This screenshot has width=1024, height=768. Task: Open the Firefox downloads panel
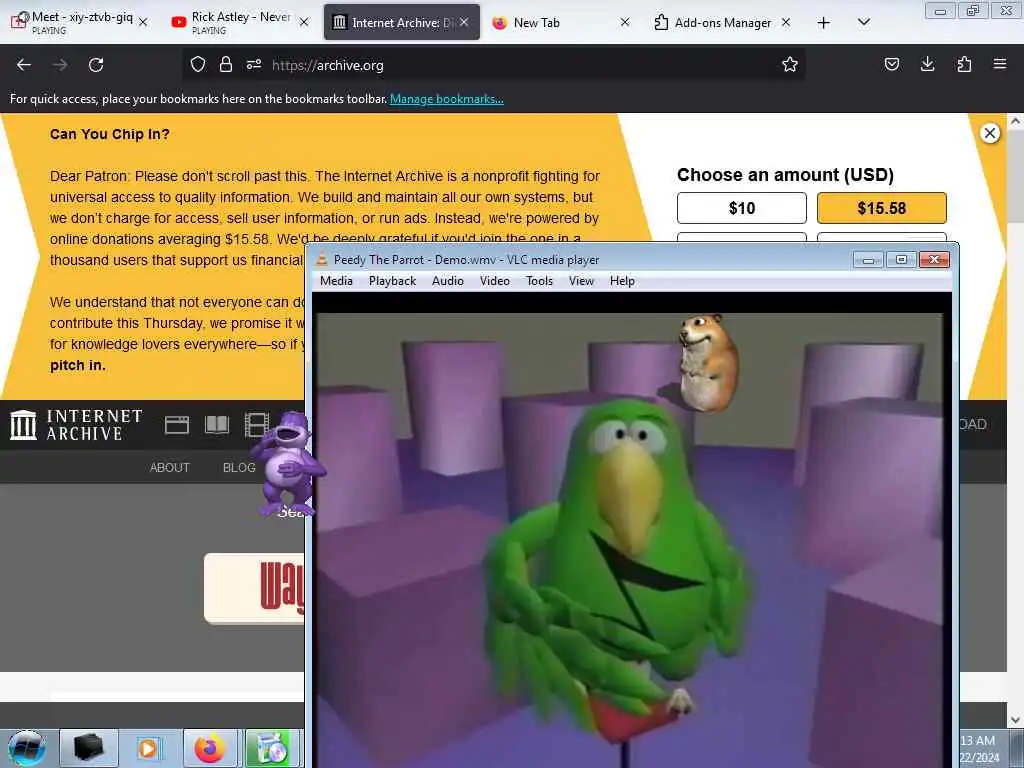point(927,64)
